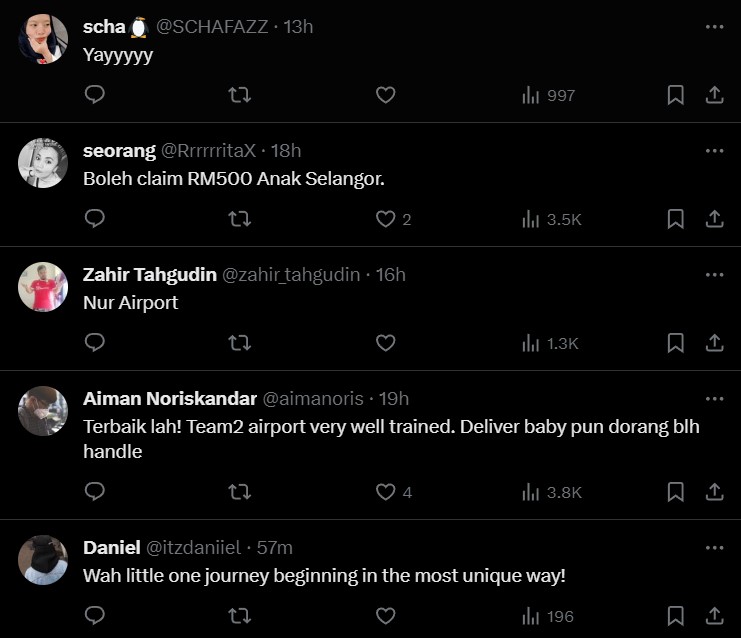Share Zahir Tahgudin's "Nur Airport" tweet
Viewport: 741px width, 638px height.
pyautogui.click(x=715, y=343)
